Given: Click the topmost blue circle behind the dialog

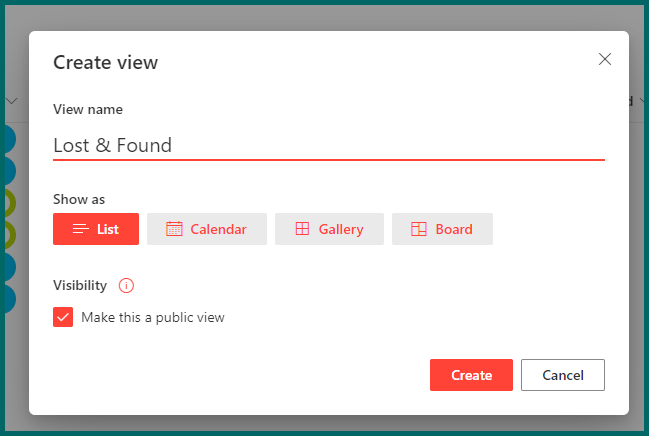Looking at the screenshot, I should pos(10,139).
